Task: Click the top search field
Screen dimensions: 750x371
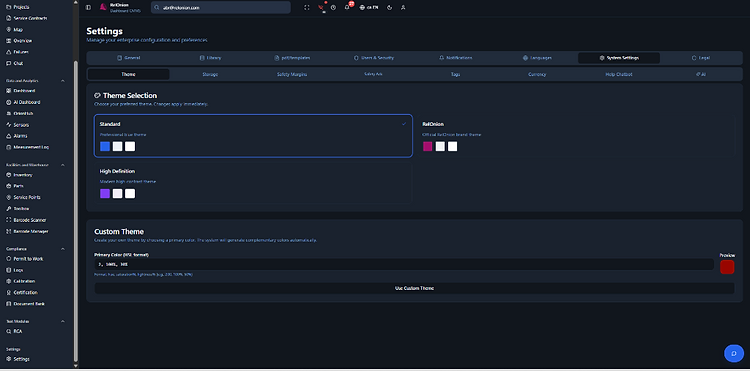Action: tap(221, 8)
